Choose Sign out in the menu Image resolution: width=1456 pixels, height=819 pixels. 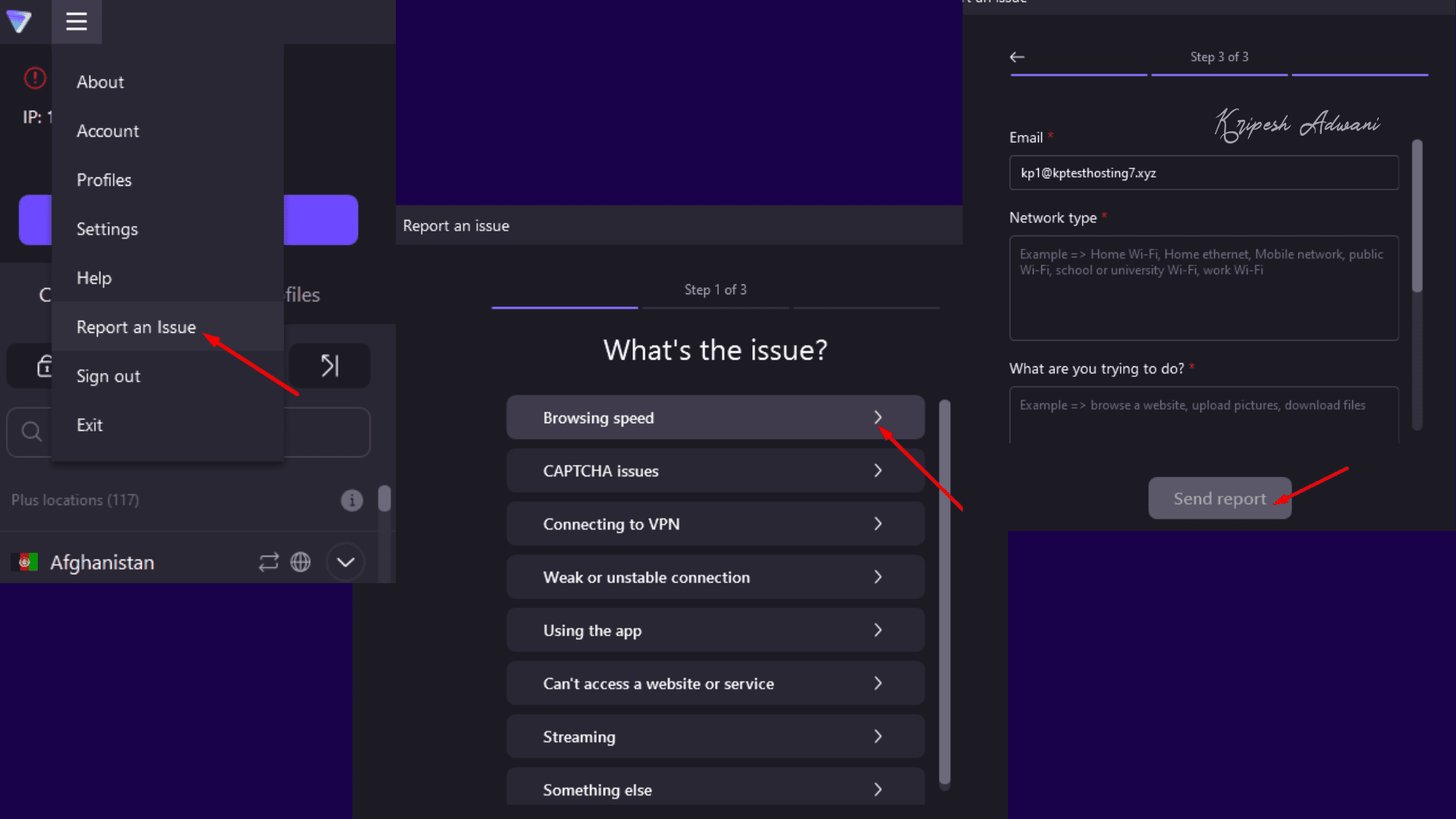(108, 376)
